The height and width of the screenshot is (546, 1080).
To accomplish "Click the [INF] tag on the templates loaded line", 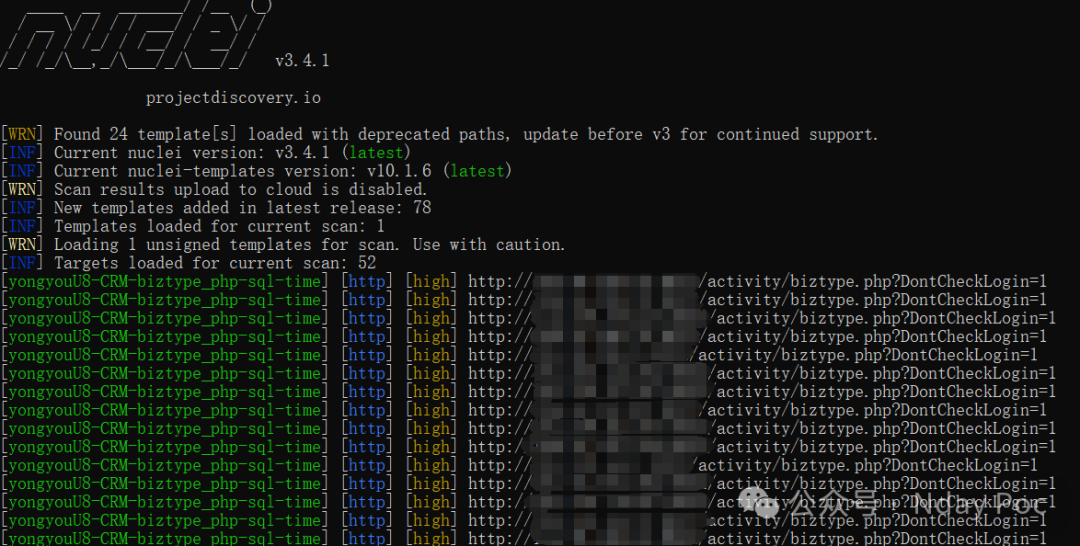I will click(22, 226).
